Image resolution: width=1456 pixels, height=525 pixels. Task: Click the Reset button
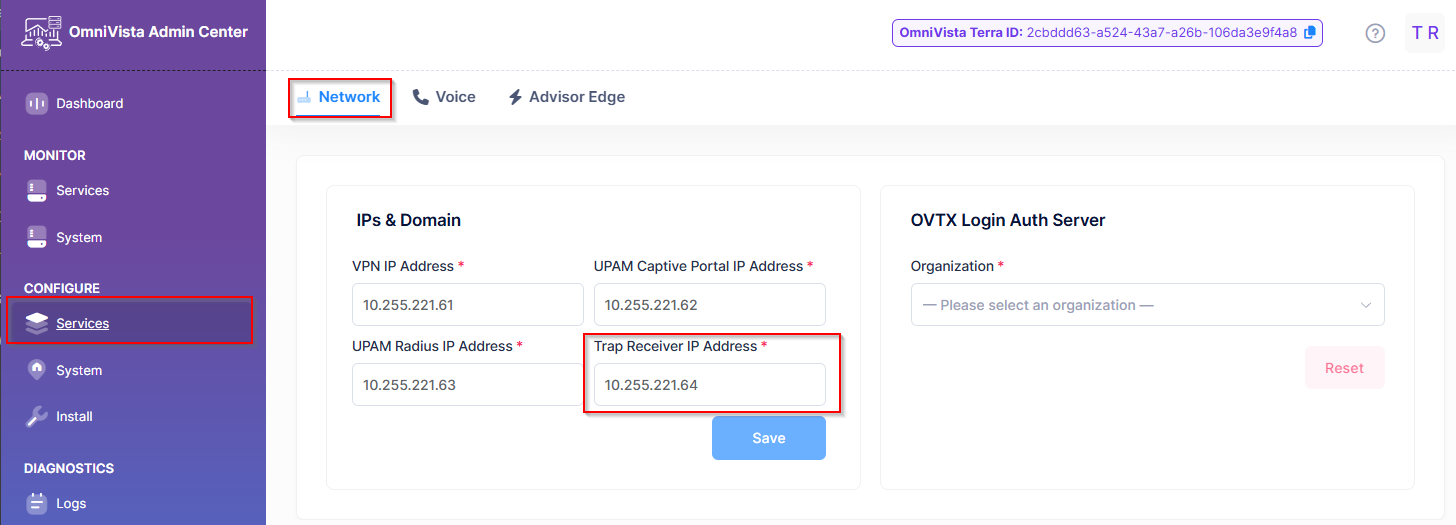[x=1344, y=368]
